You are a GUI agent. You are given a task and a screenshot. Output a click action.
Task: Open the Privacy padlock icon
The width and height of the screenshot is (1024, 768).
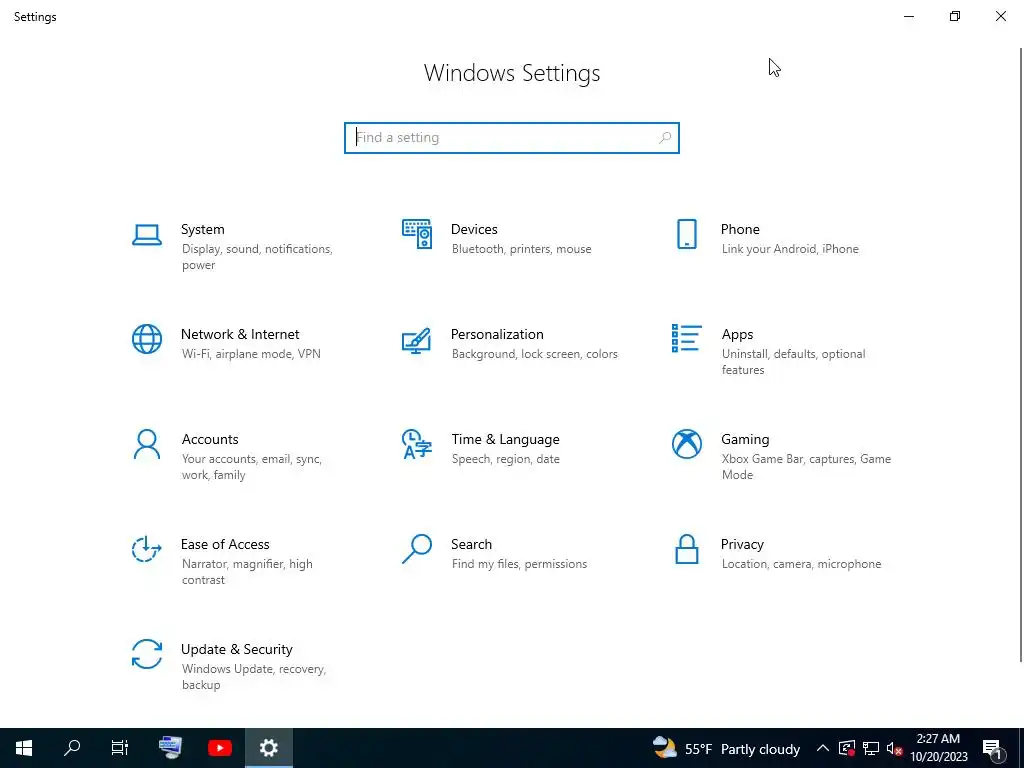(x=686, y=549)
